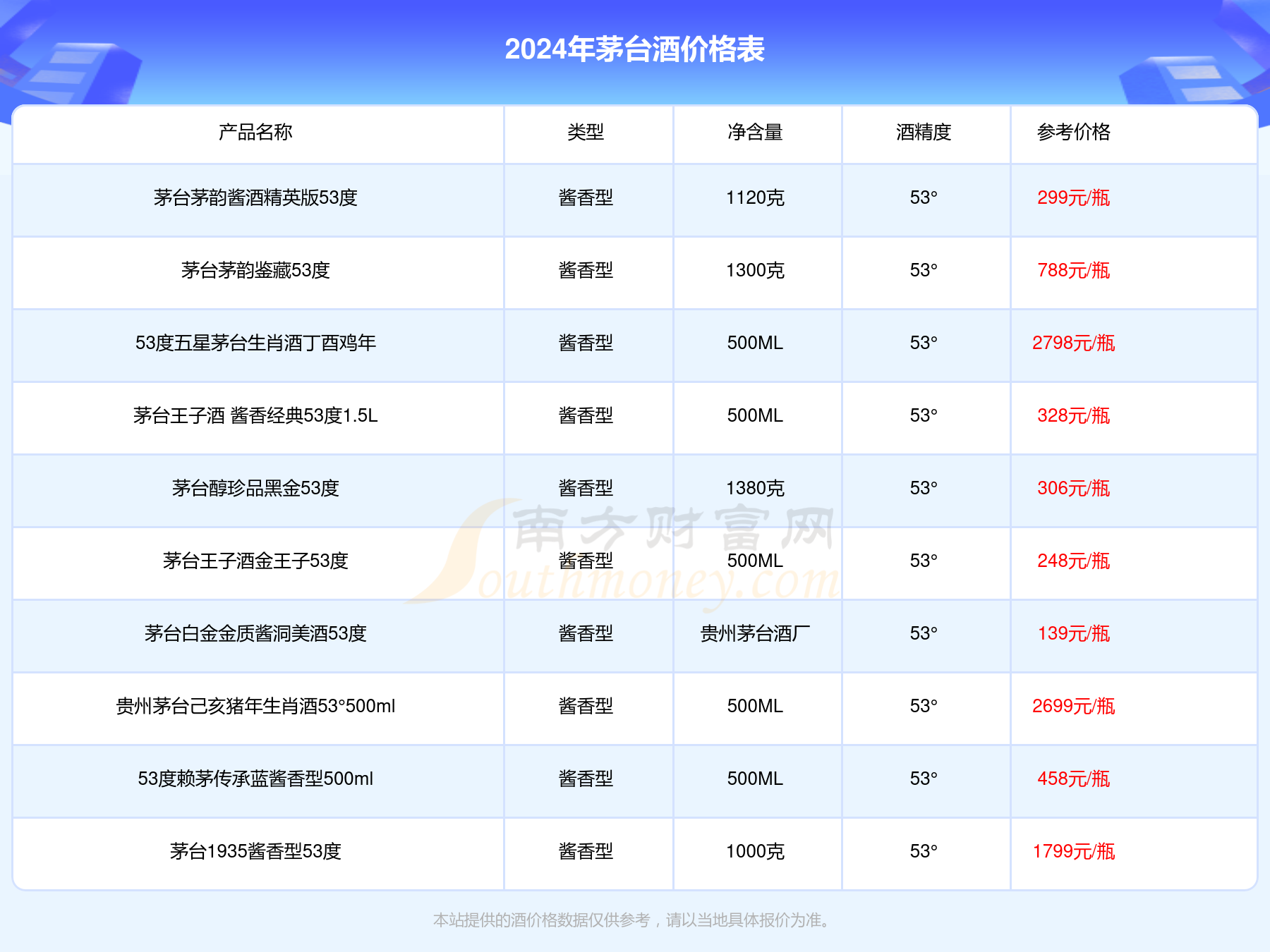The height and width of the screenshot is (952, 1270).
Task: Click 53° in the 茅韵酱酒精英版 row
Action: click(x=924, y=197)
